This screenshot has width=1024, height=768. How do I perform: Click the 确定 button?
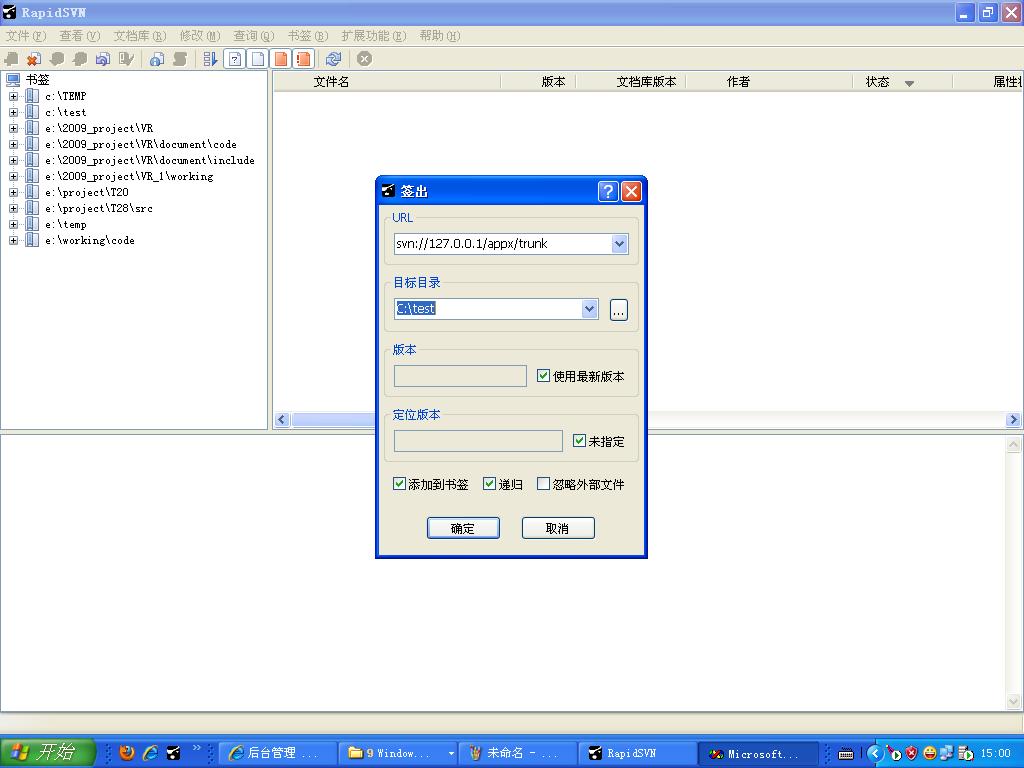pyautogui.click(x=463, y=528)
